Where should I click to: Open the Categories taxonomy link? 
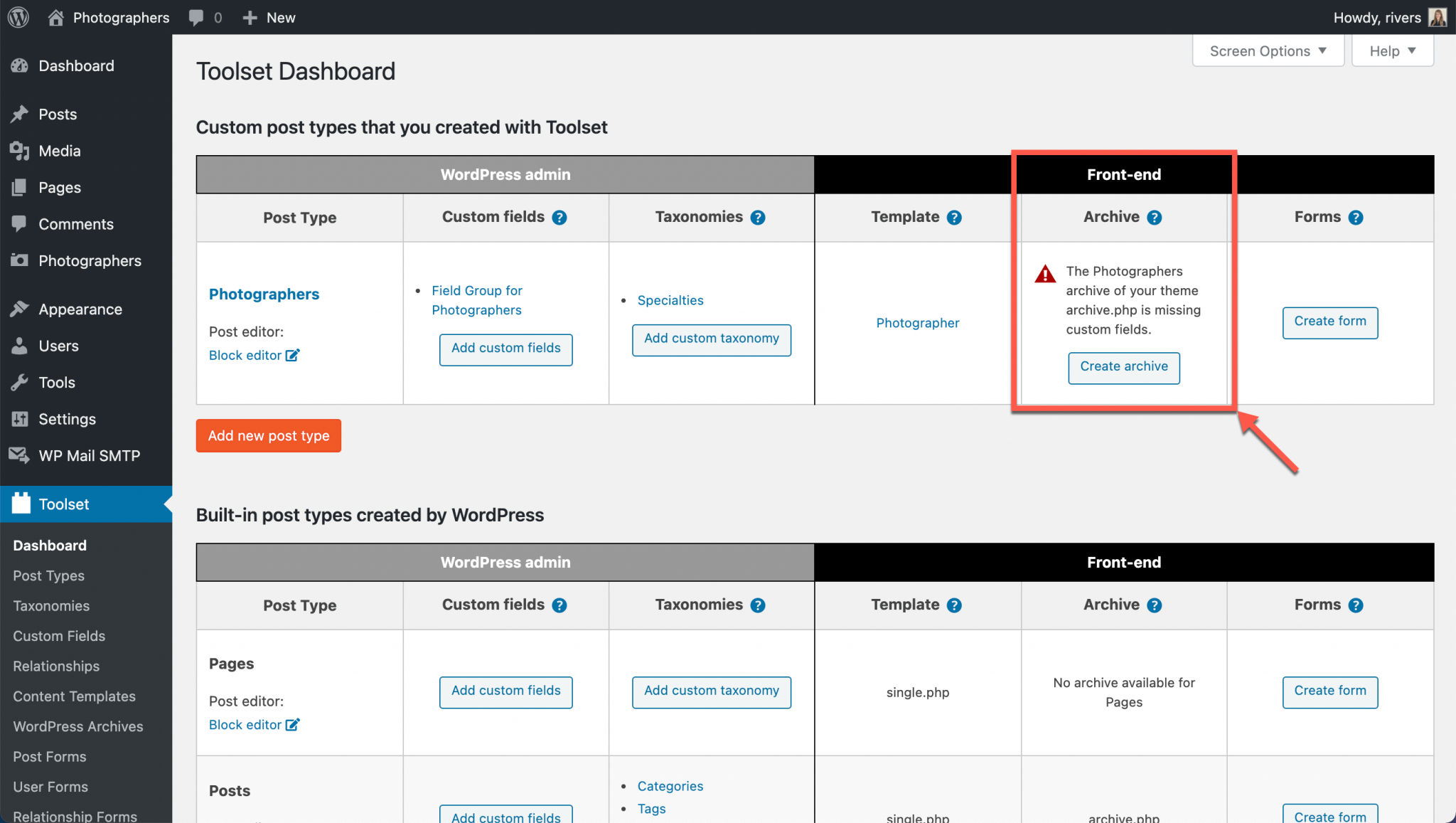[x=670, y=786]
